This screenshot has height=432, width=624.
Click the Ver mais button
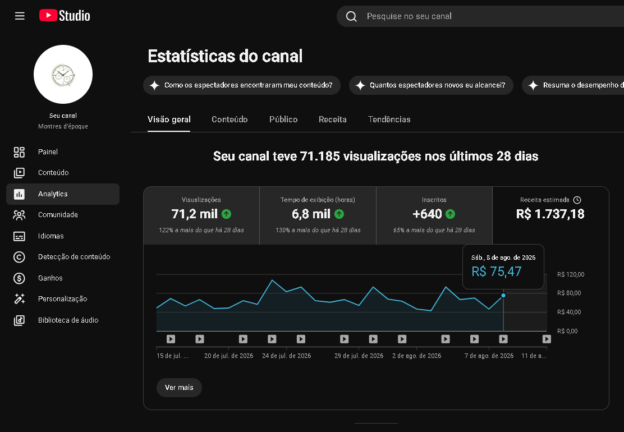[x=179, y=387]
